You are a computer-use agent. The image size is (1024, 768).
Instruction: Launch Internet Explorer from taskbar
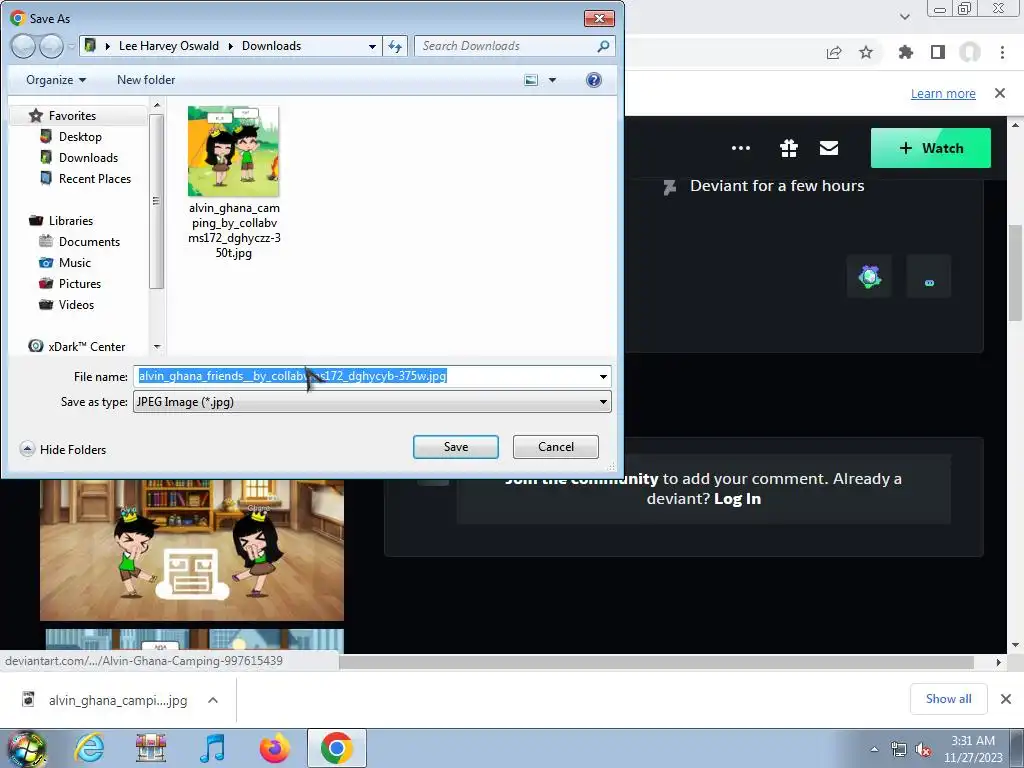tap(89, 748)
